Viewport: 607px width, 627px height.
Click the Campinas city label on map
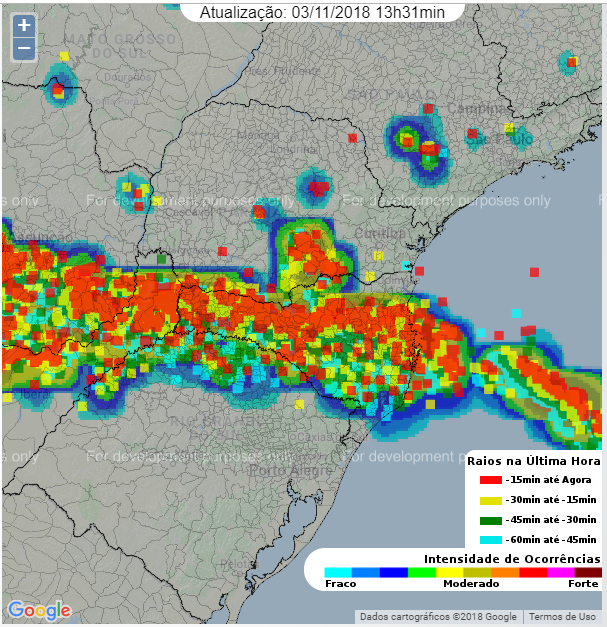click(x=478, y=108)
